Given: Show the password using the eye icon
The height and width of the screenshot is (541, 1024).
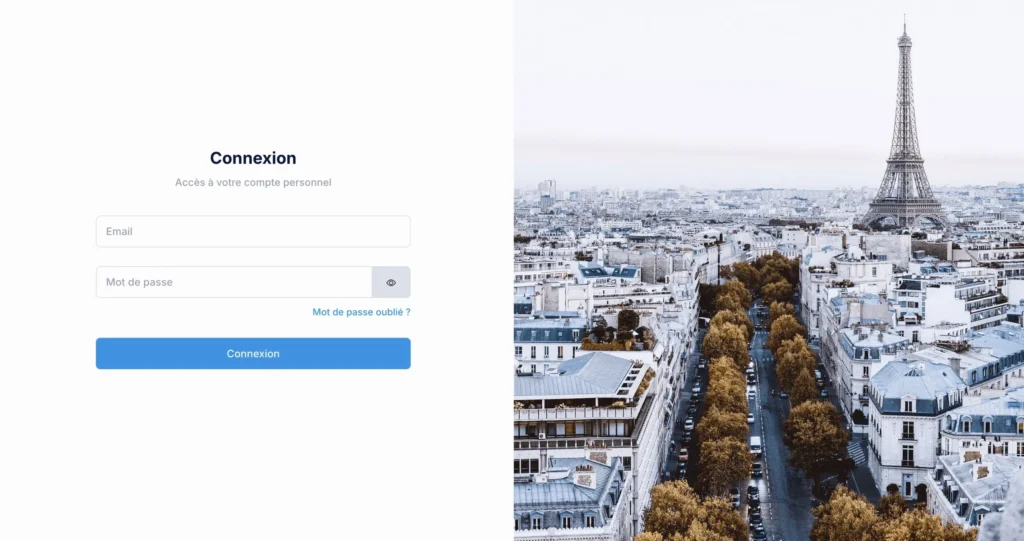Looking at the screenshot, I should [391, 282].
